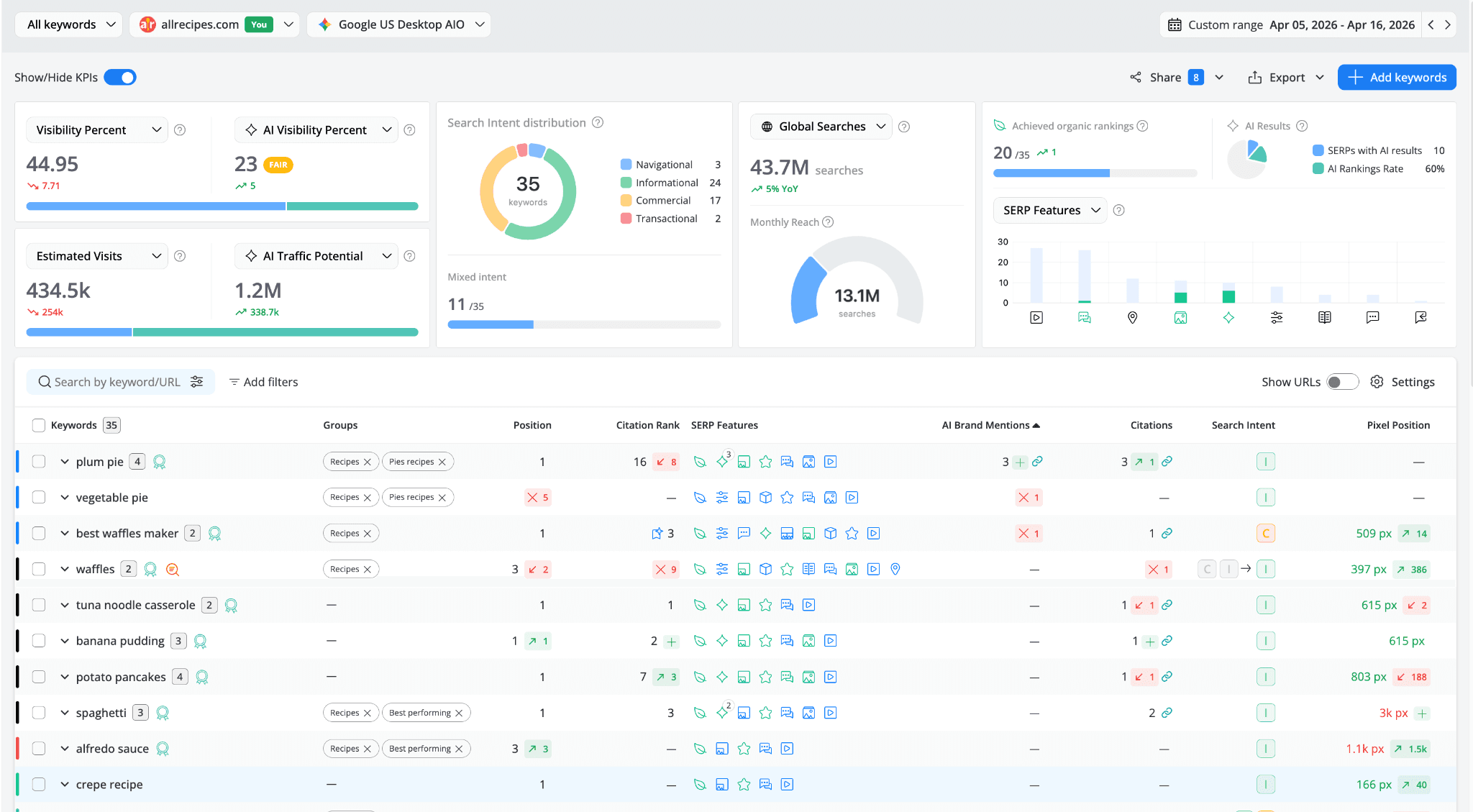Enable the Show URLs toggle
1473x812 pixels.
point(1342,382)
